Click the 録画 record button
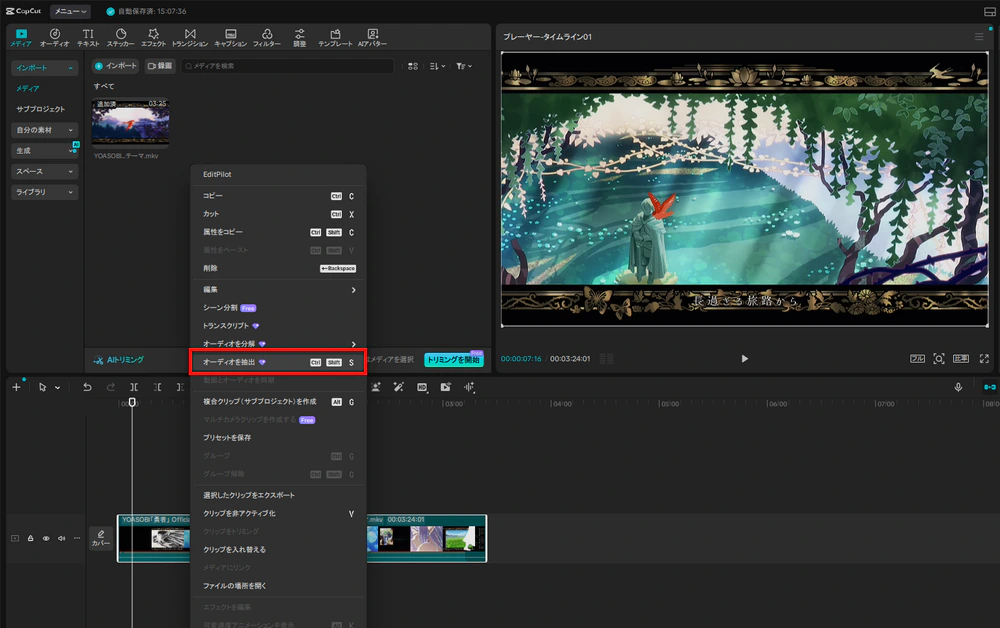Image resolution: width=1000 pixels, height=628 pixels. 160,66
